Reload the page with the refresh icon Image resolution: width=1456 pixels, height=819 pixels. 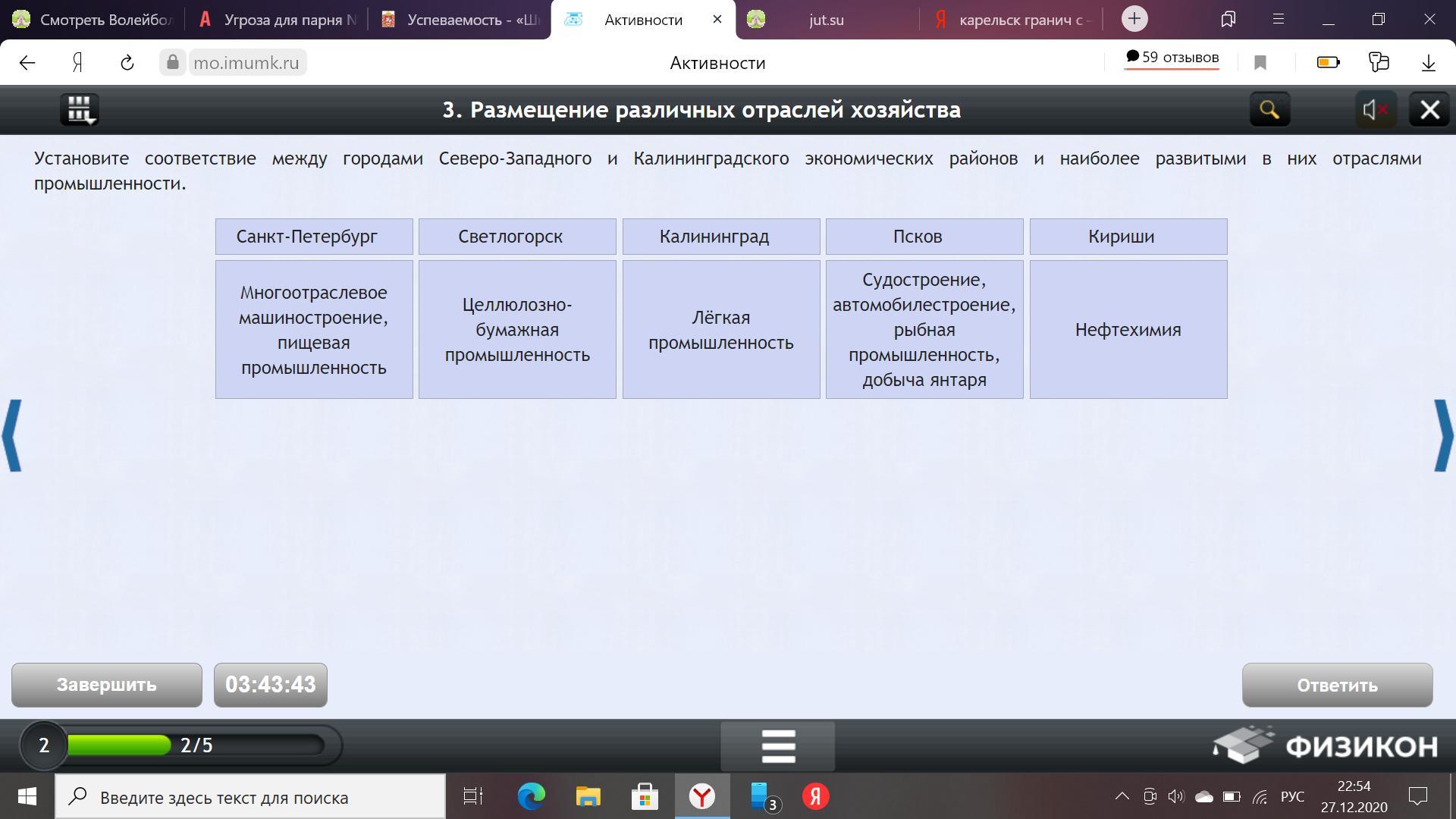tap(127, 63)
